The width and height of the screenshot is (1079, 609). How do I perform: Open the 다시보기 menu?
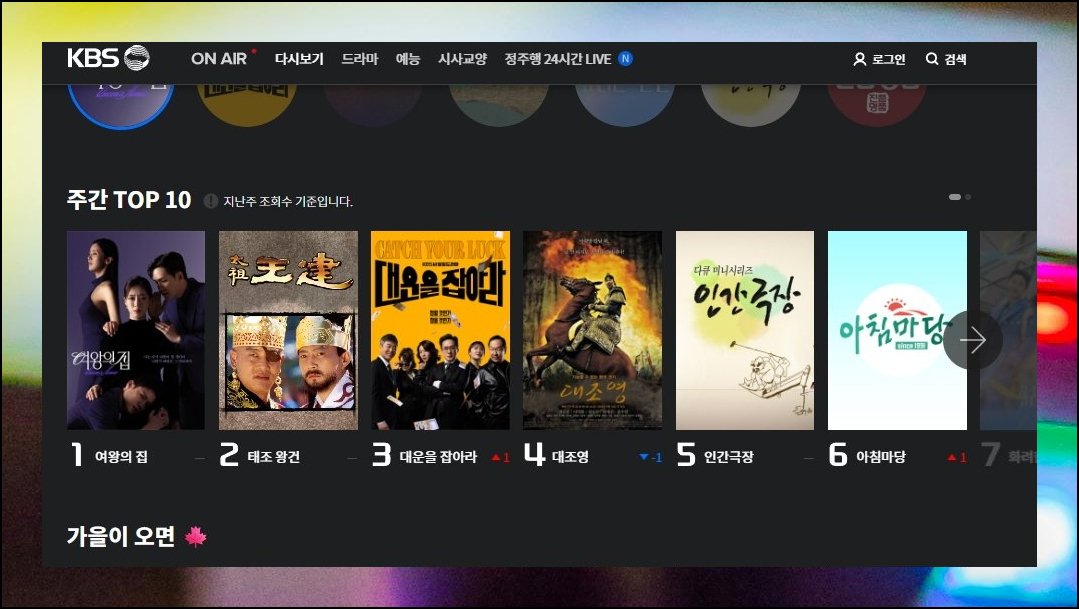(x=299, y=58)
